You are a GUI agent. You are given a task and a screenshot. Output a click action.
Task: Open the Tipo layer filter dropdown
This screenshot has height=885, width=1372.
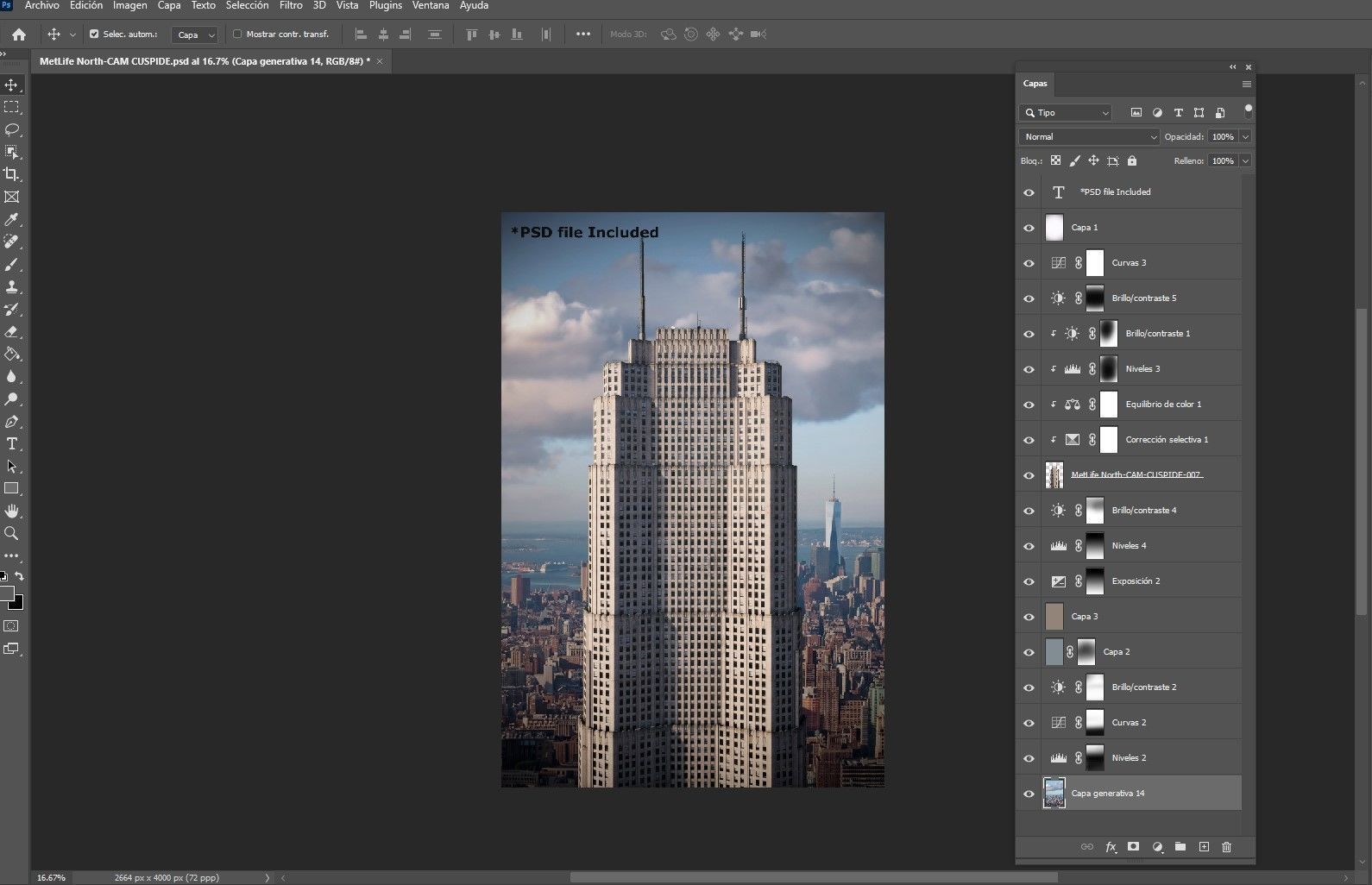1066,113
